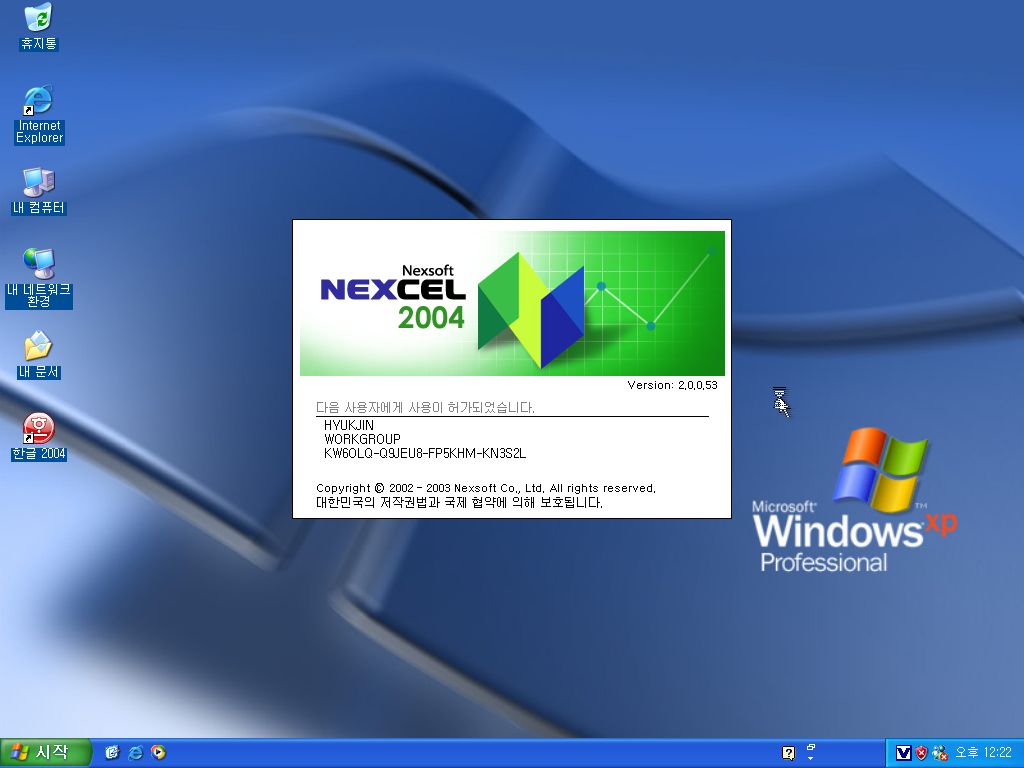Click the Windows Messenger tray icon

(940, 753)
